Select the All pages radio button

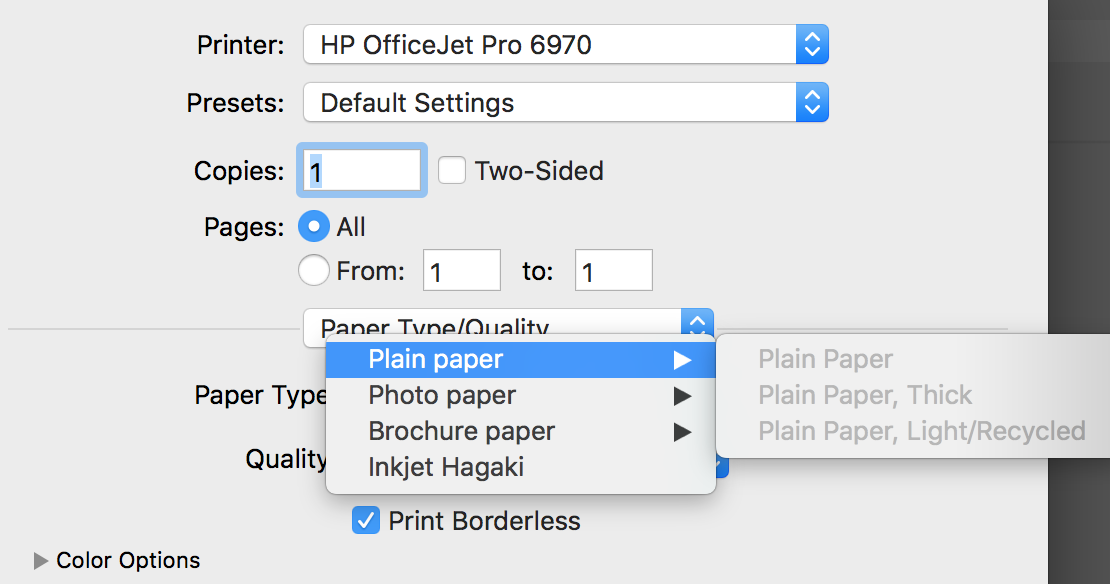[x=314, y=227]
